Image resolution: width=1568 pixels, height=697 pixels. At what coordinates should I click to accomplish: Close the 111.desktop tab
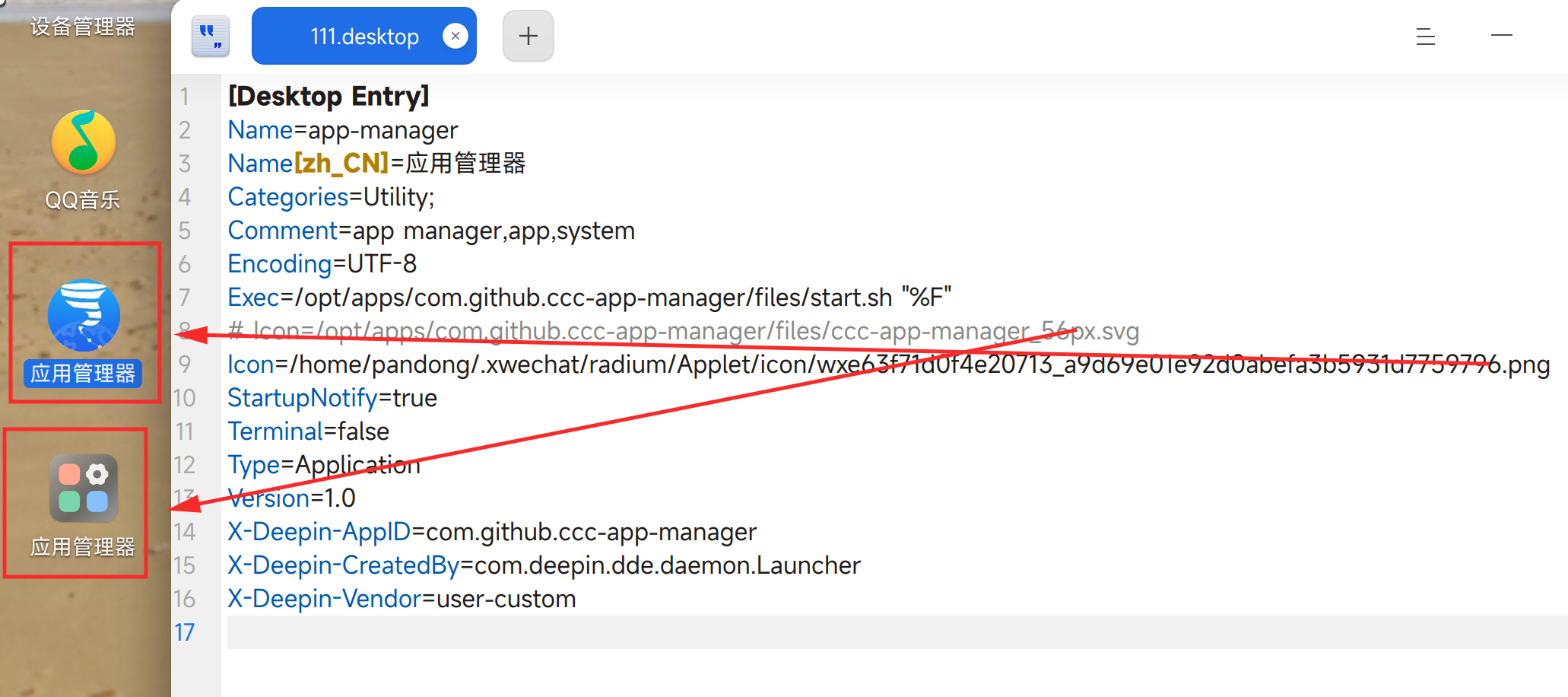(x=455, y=36)
